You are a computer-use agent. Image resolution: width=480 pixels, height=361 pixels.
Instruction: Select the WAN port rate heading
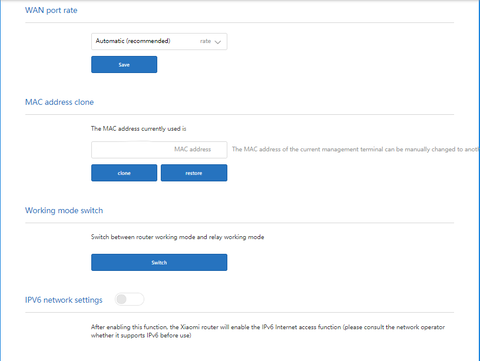(x=51, y=10)
